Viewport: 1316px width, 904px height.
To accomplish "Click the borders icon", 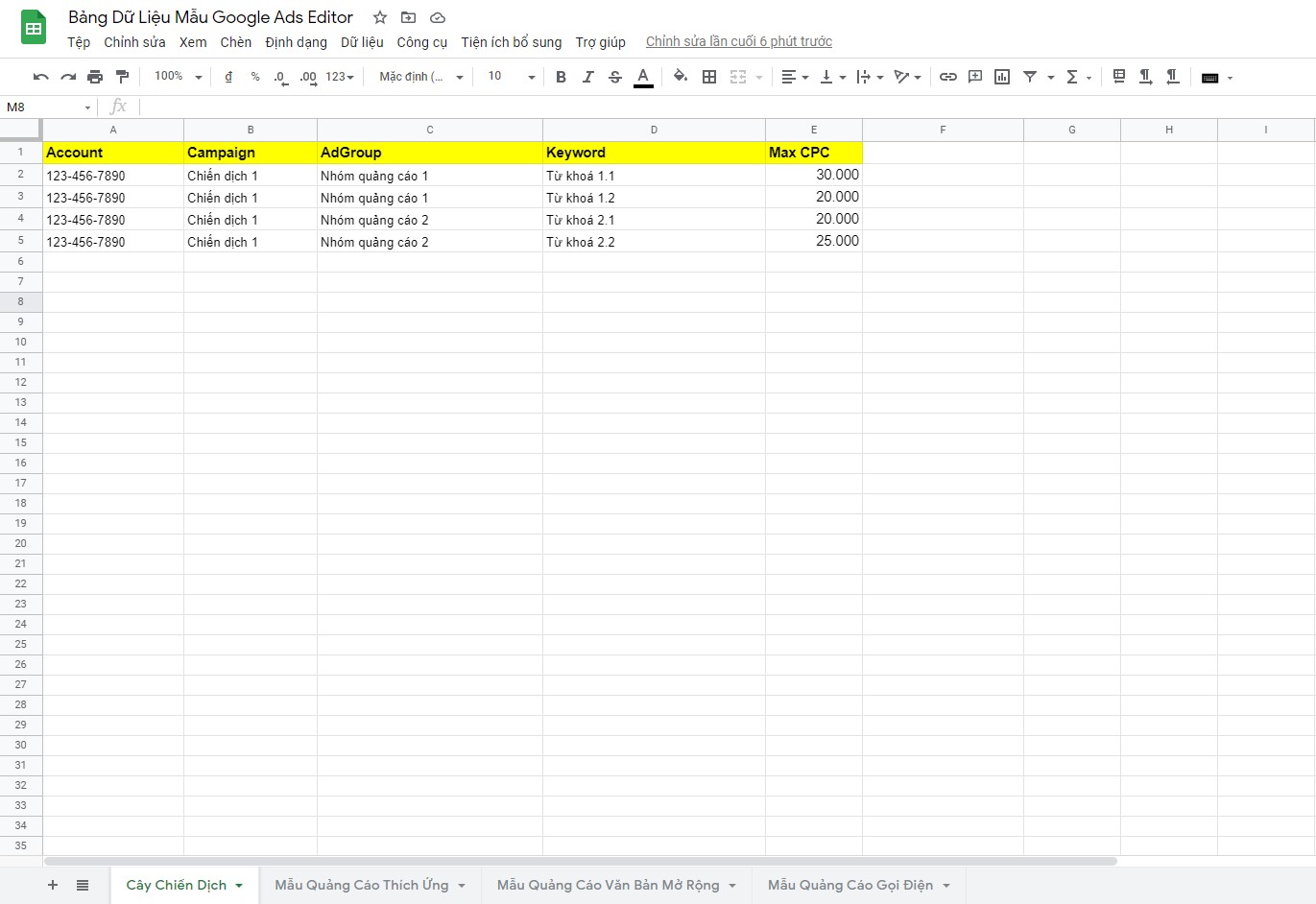I will point(709,77).
